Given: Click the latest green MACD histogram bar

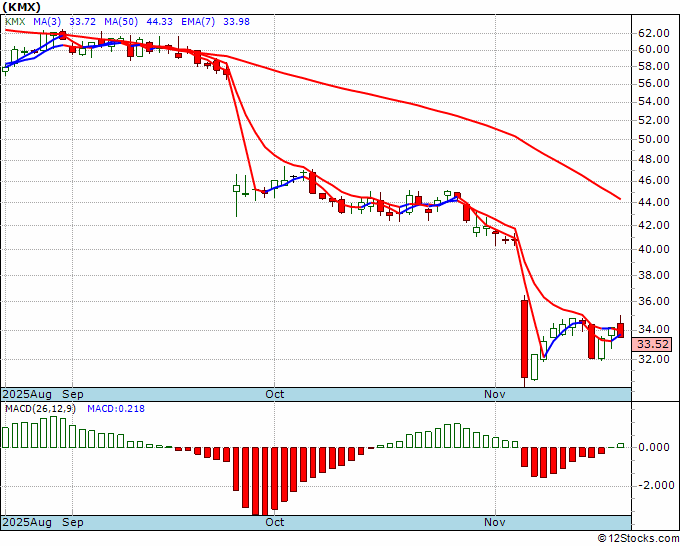Looking at the screenshot, I should pos(621,445).
